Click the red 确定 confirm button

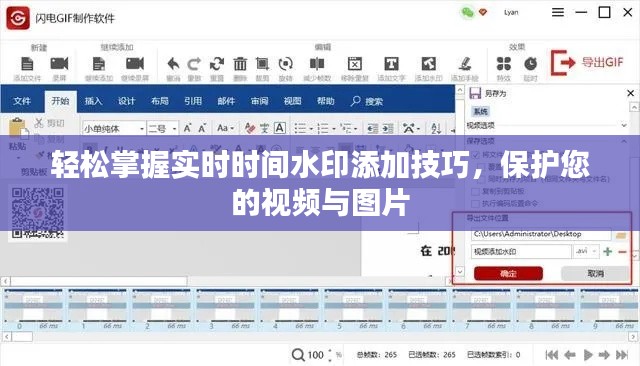coord(508,273)
